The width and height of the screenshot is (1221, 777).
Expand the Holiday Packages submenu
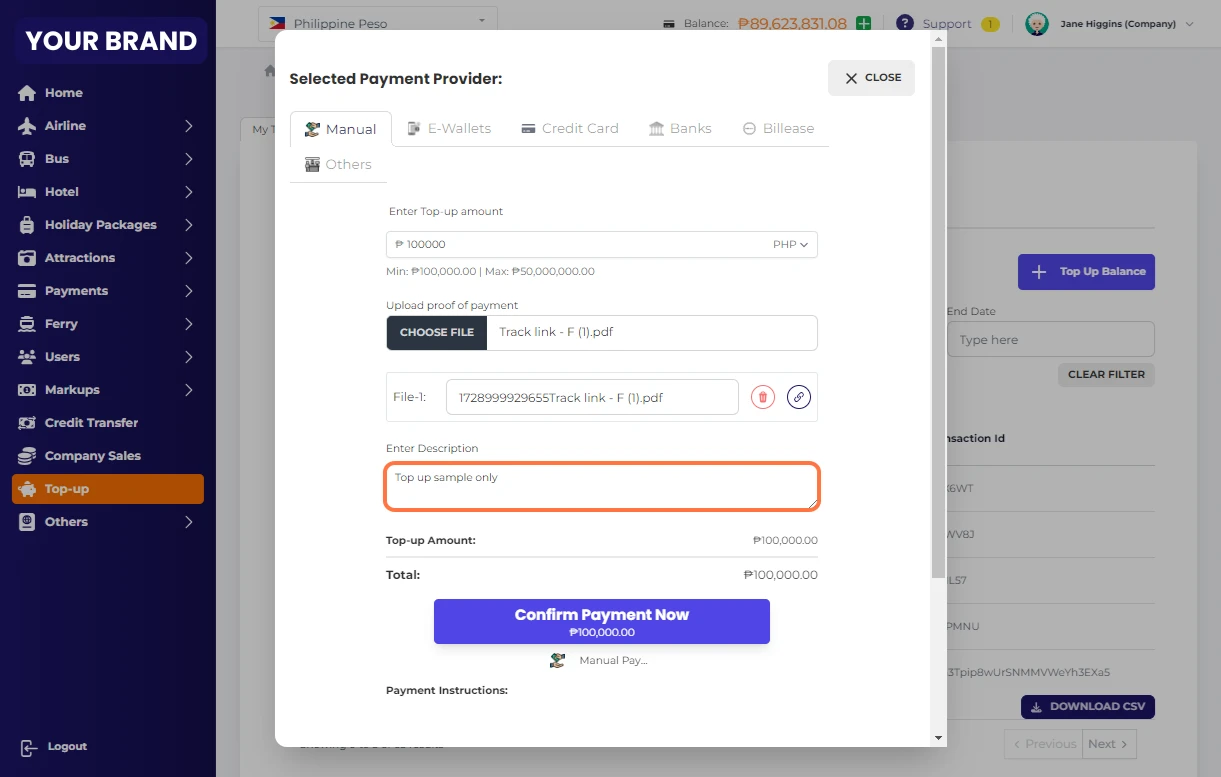188,225
